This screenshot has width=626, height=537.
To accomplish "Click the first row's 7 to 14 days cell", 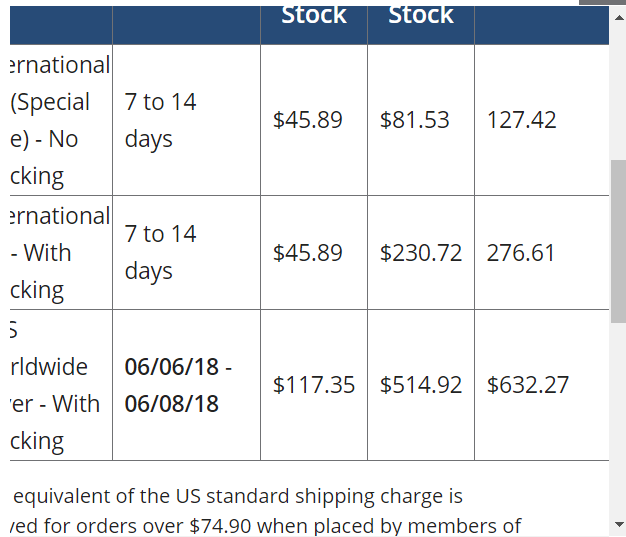I will (x=186, y=120).
